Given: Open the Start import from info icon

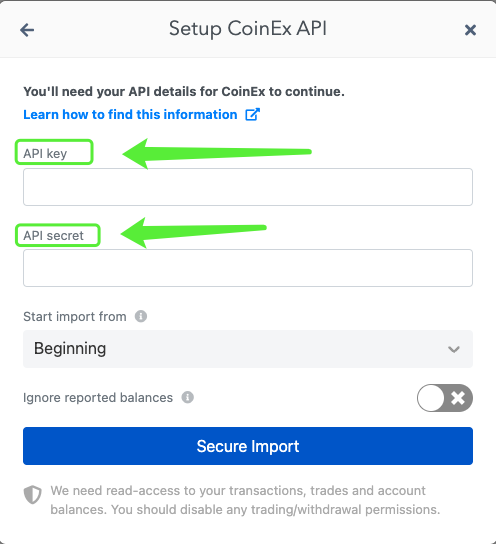Looking at the screenshot, I should tap(141, 316).
